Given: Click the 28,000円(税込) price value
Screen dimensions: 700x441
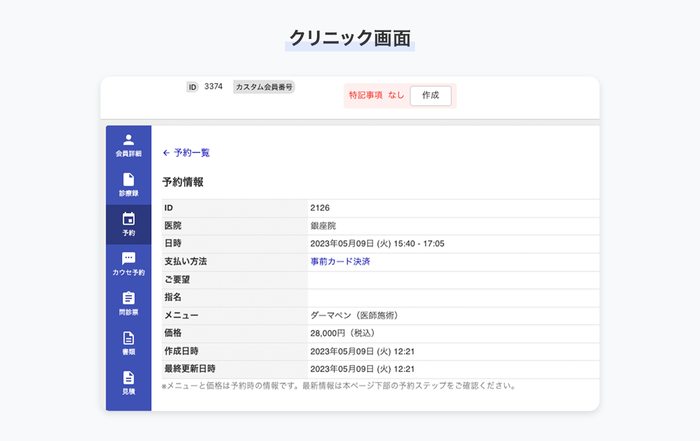Looking at the screenshot, I should tap(345, 333).
